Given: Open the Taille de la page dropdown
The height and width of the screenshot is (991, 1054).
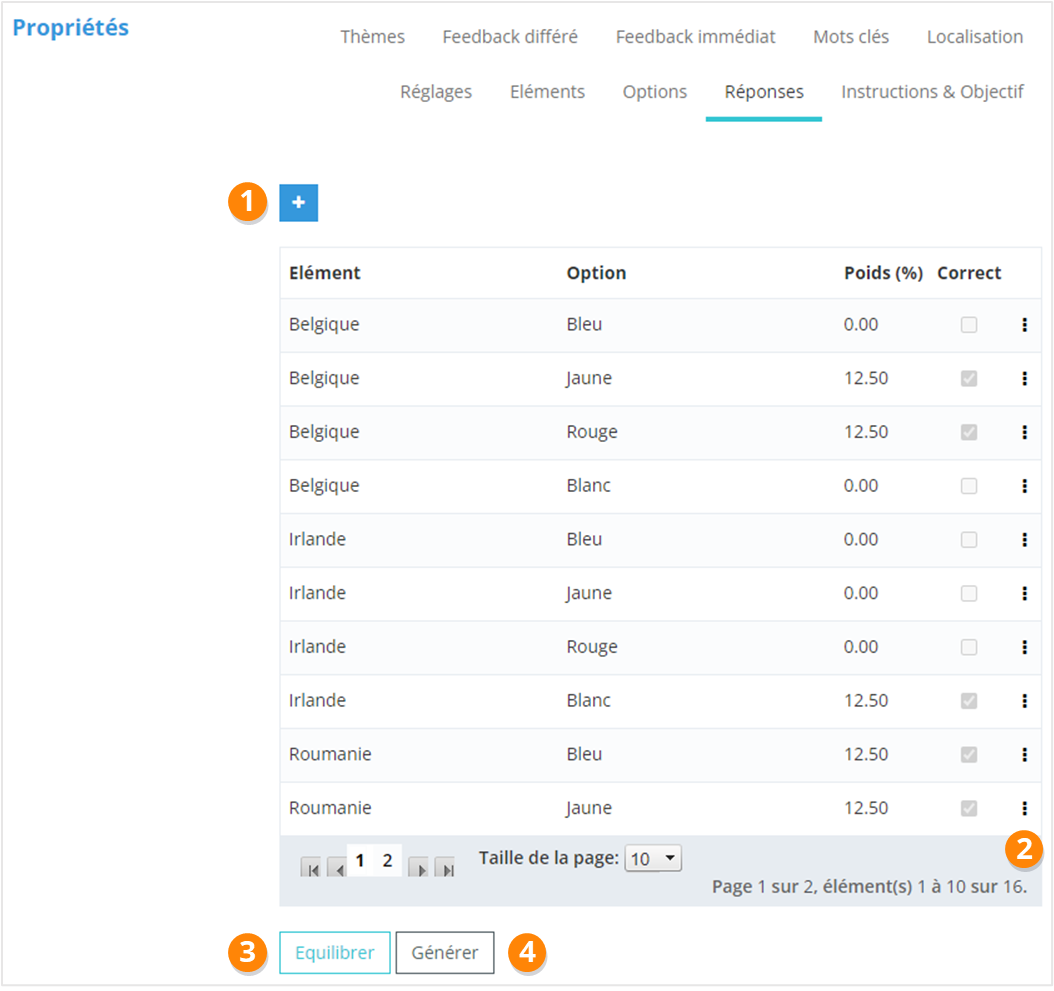Looking at the screenshot, I should (652, 859).
